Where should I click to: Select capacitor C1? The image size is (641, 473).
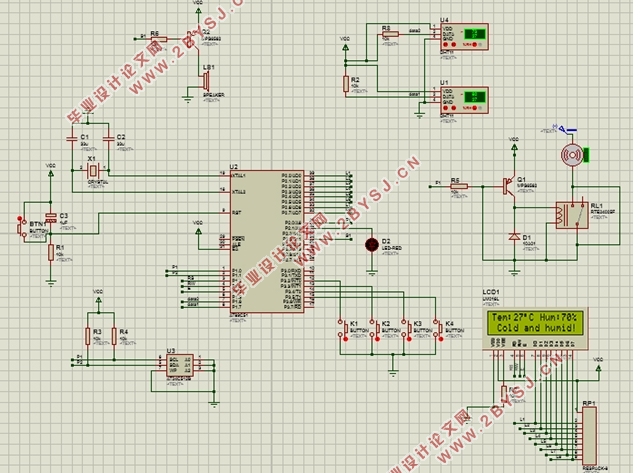pos(72,139)
